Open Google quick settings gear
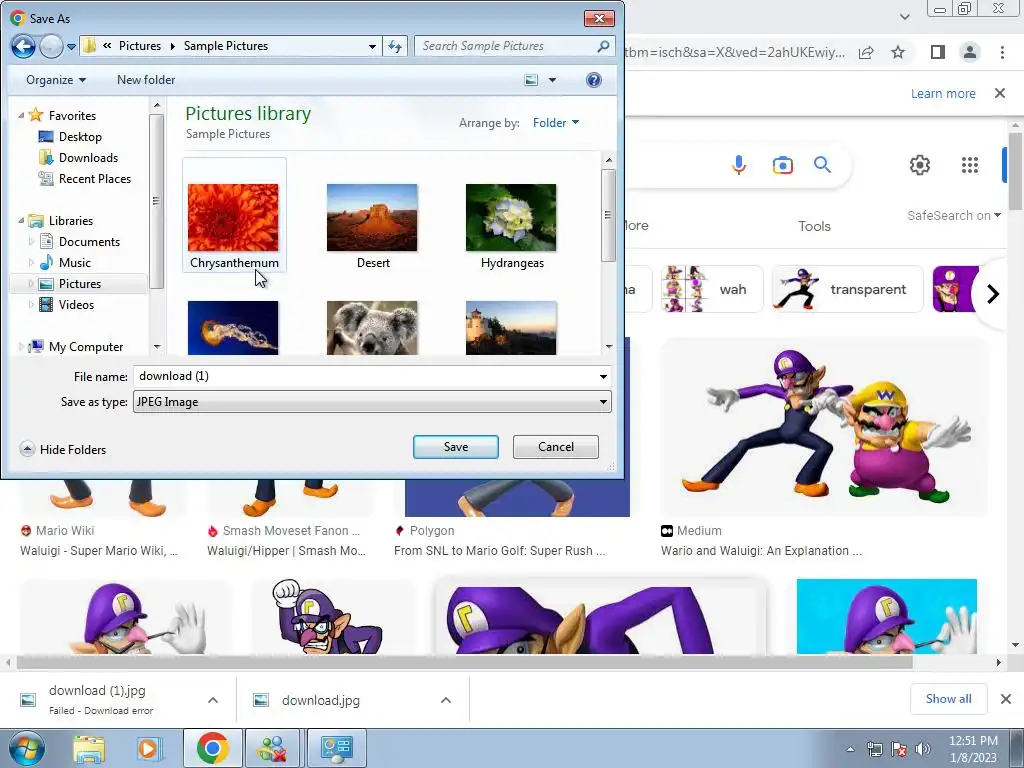The height and width of the screenshot is (768, 1024). pos(920,165)
